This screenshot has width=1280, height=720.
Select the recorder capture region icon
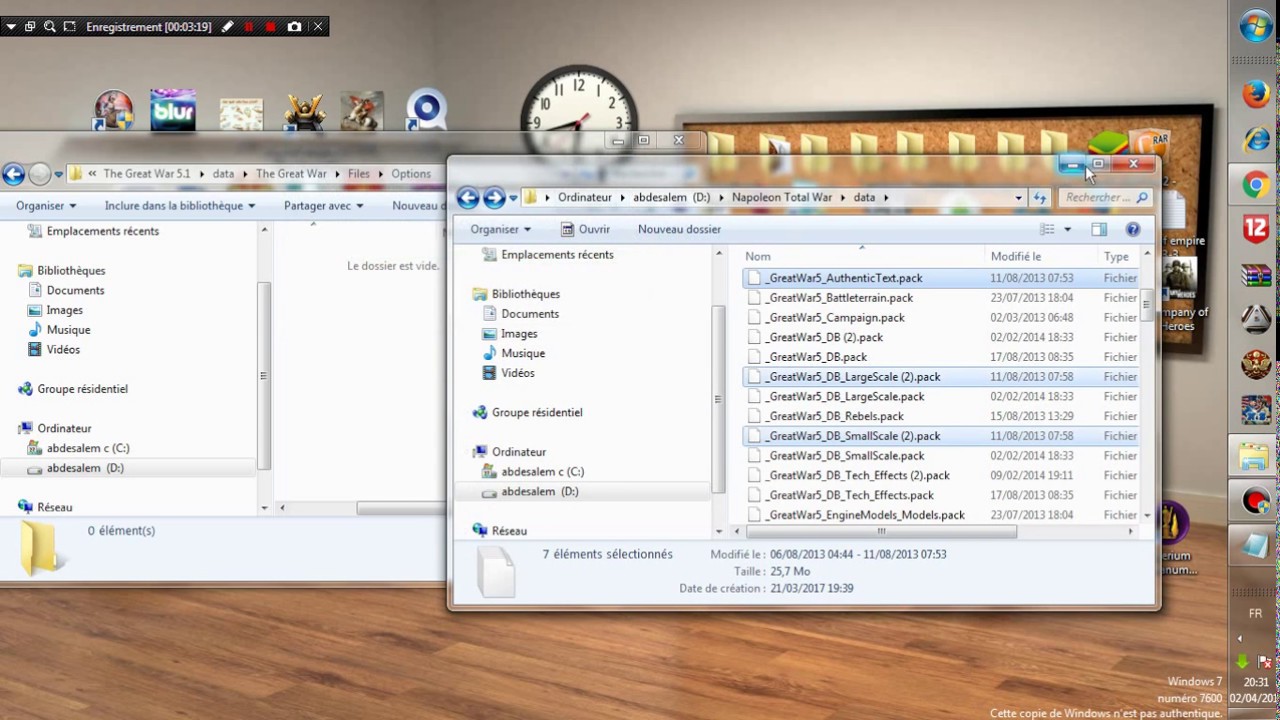tap(69, 27)
